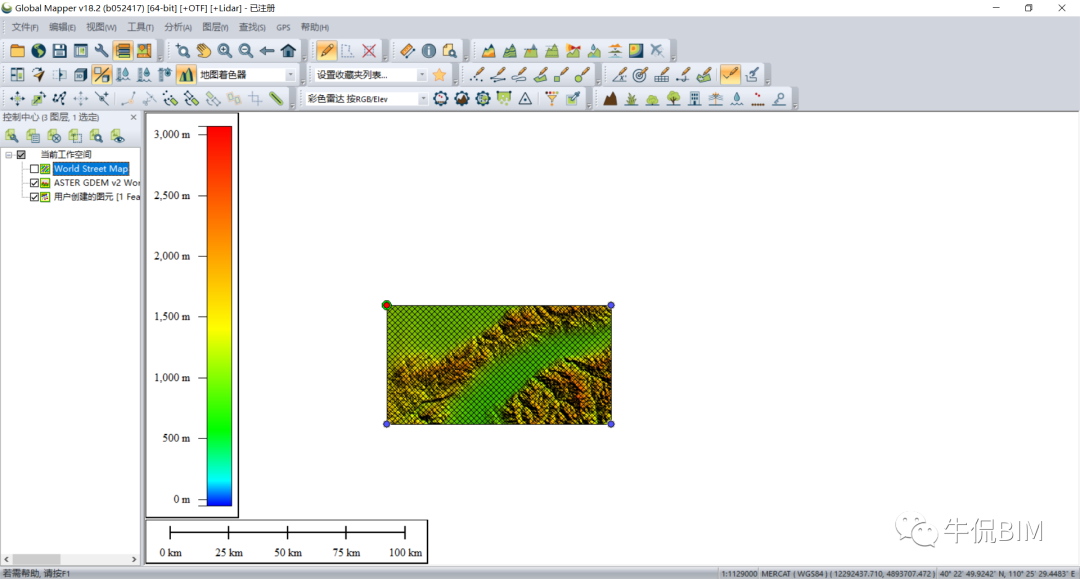Select the Measure ruler tool
This screenshot has width=1080, height=579.
407,51
